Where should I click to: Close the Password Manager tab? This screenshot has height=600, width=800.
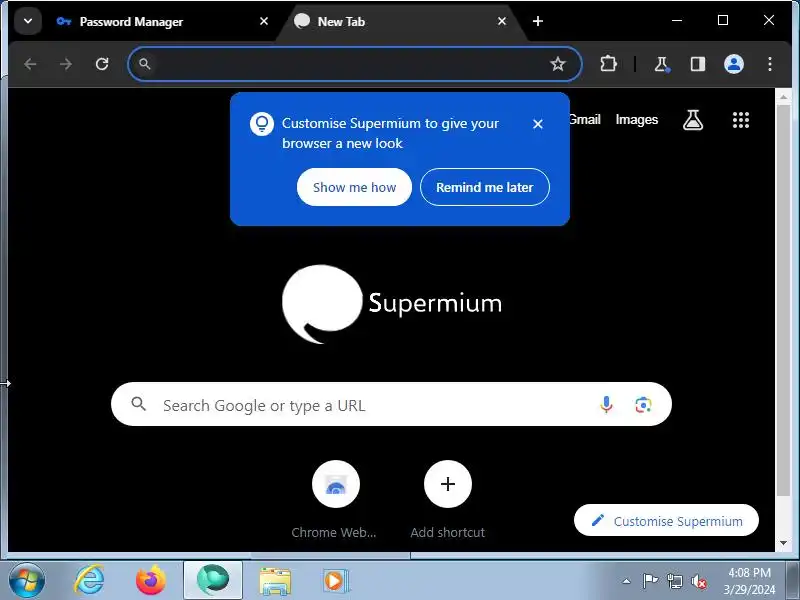coord(264,21)
